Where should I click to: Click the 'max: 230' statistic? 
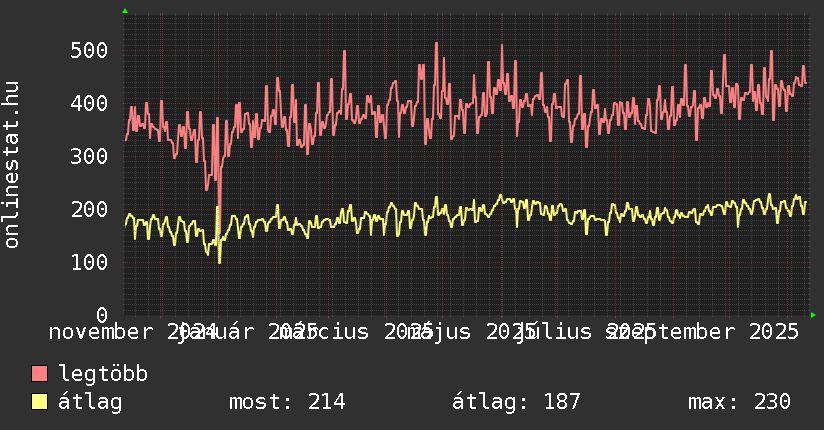739,402
